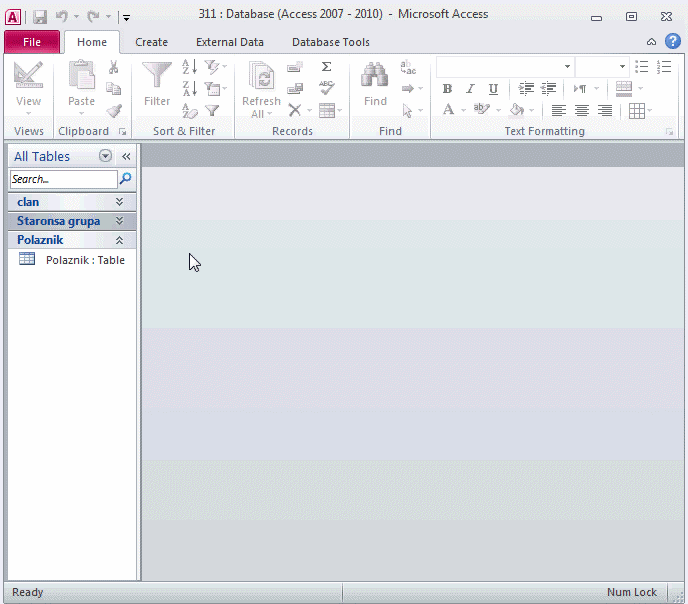Run the Spelling check icon
Image resolution: width=688 pixels, height=604 pixels.
point(326,88)
